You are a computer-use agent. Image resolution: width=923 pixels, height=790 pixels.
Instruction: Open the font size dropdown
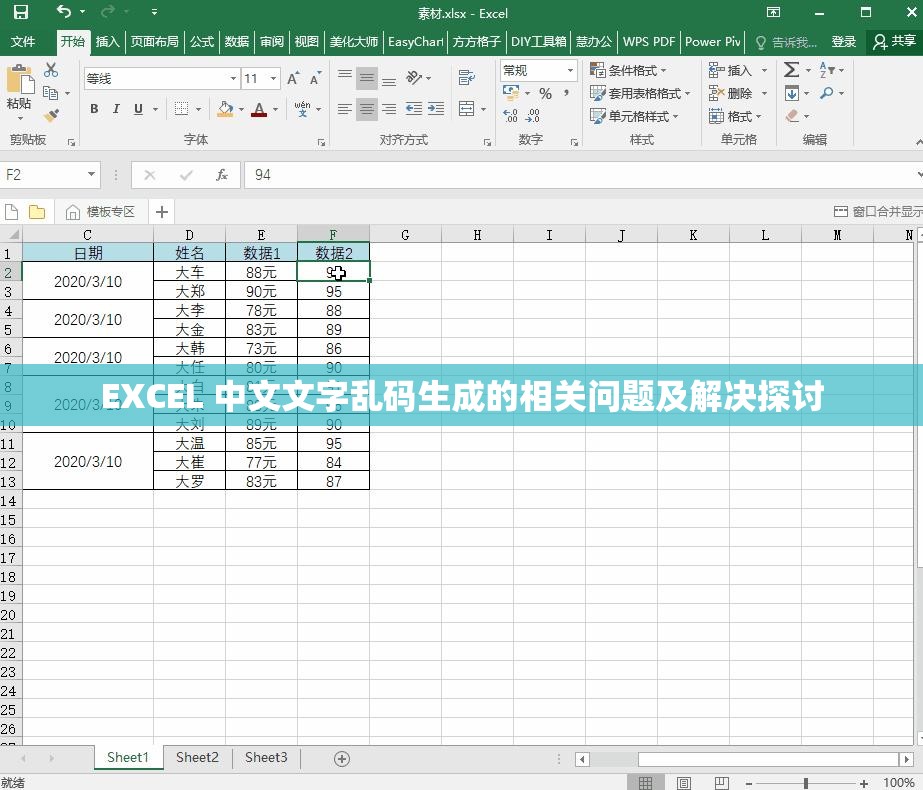273,78
